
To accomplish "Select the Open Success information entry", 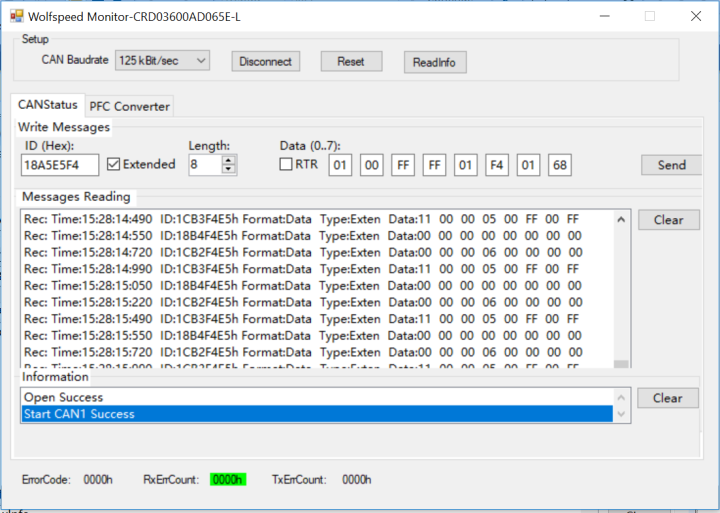I will coord(64,398).
